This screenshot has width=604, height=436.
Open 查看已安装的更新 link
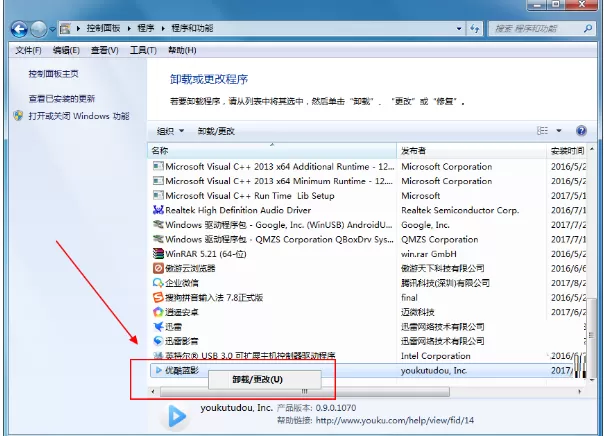[62, 99]
